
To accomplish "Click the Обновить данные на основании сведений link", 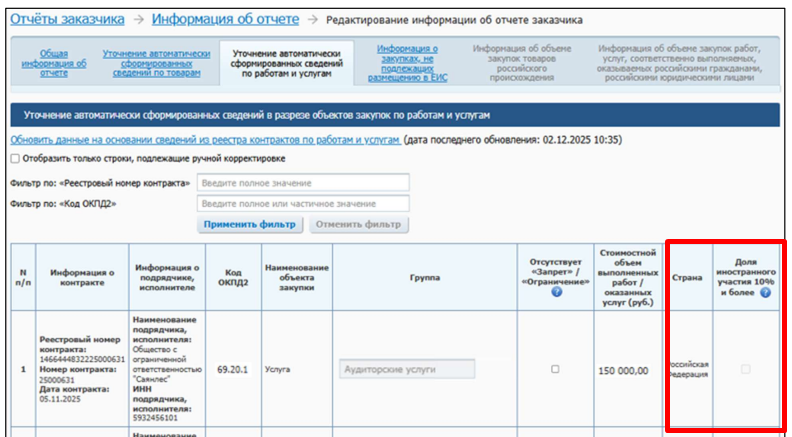I will click(x=205, y=140).
